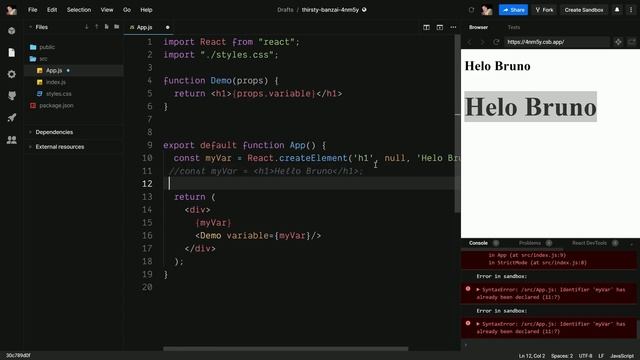Click the download arrow icon in Files header

pyautogui.click(x=87, y=27)
